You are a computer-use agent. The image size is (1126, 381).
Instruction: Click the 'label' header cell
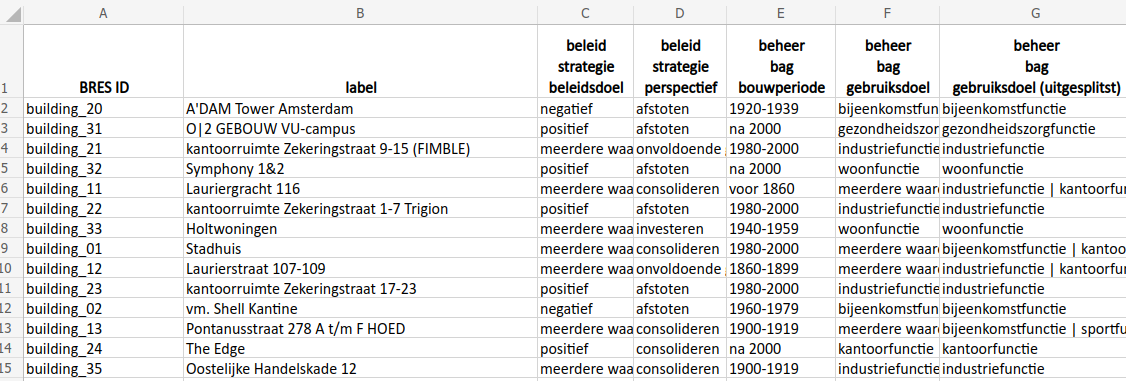pyautogui.click(x=360, y=62)
